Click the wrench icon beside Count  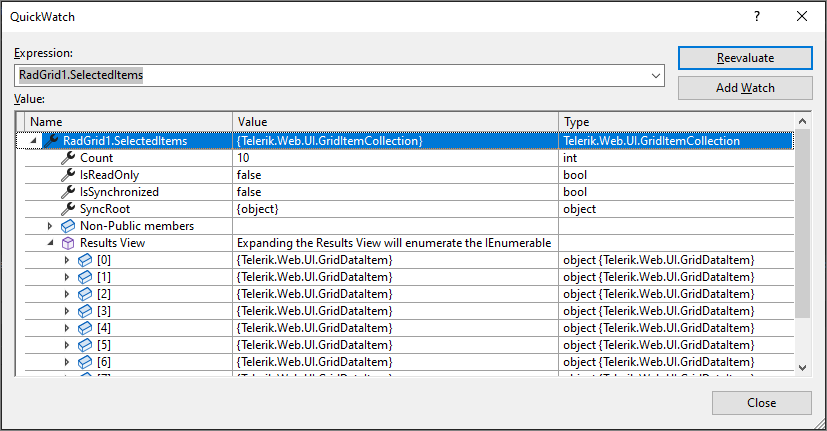[68, 158]
